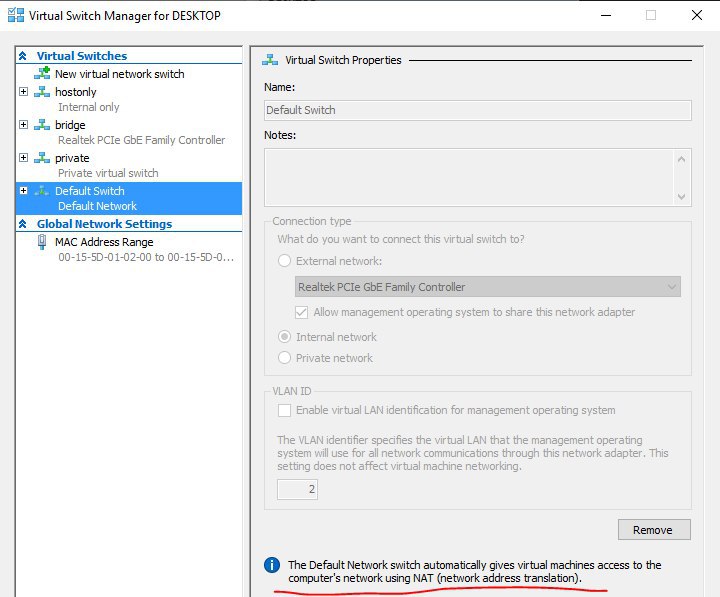The height and width of the screenshot is (597, 720).
Task: Expand the private switch tree node
Action: tap(23, 158)
